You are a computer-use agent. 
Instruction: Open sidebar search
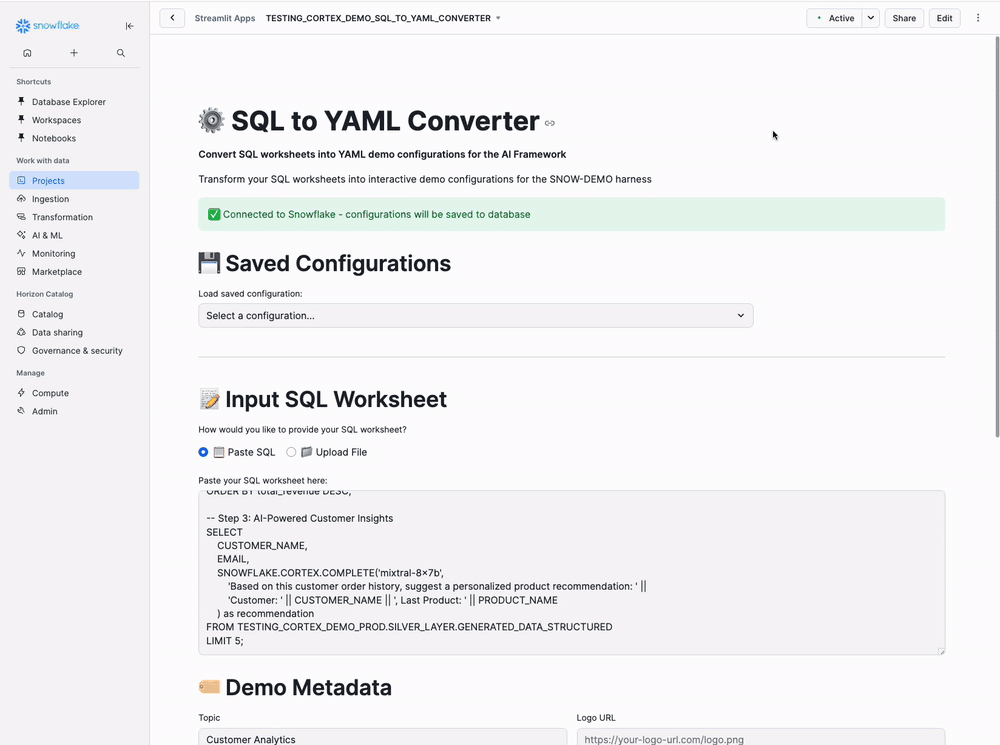pos(120,52)
